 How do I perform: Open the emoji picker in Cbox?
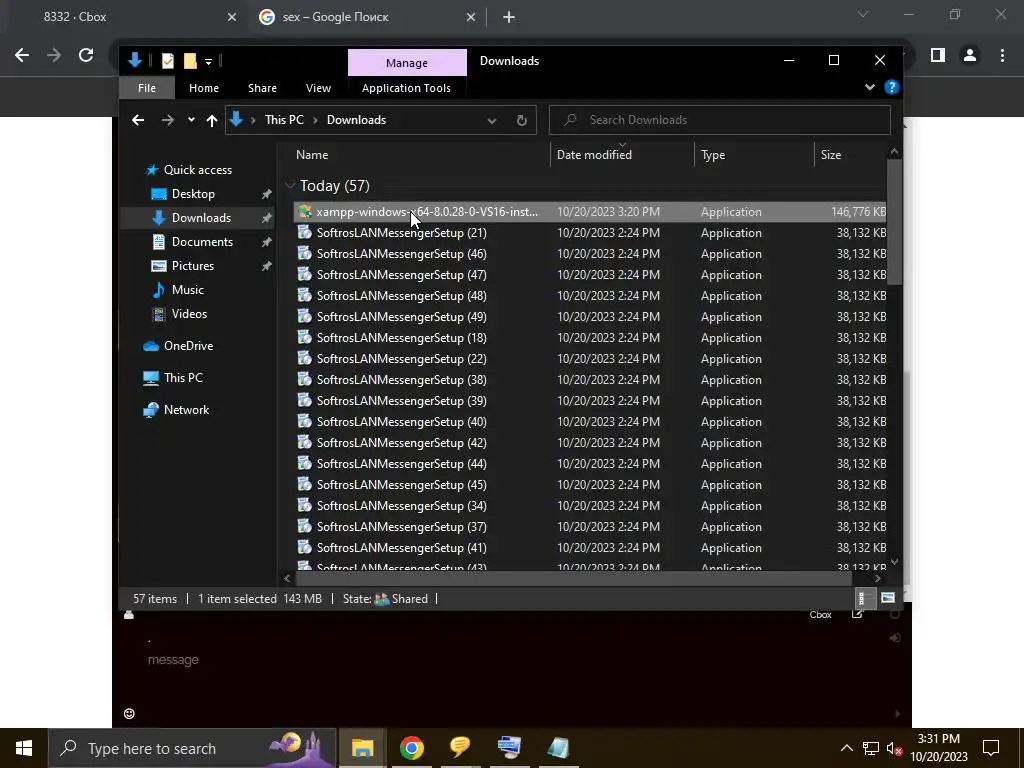(129, 713)
